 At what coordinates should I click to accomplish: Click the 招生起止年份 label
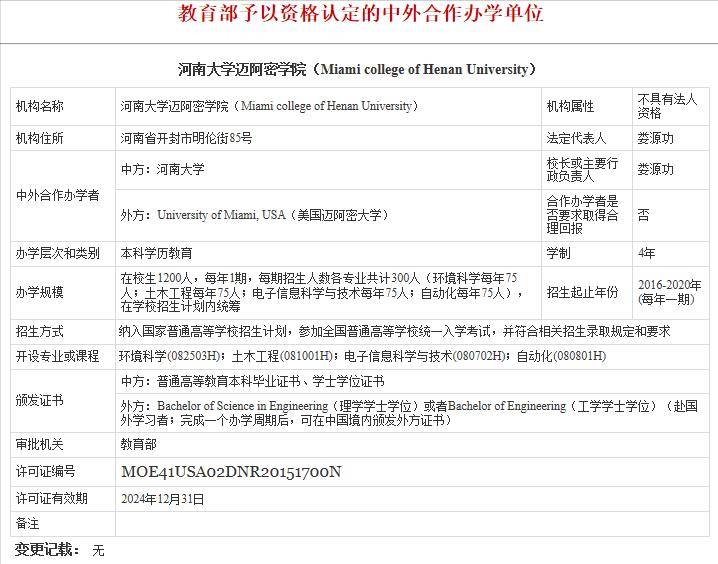582,292
